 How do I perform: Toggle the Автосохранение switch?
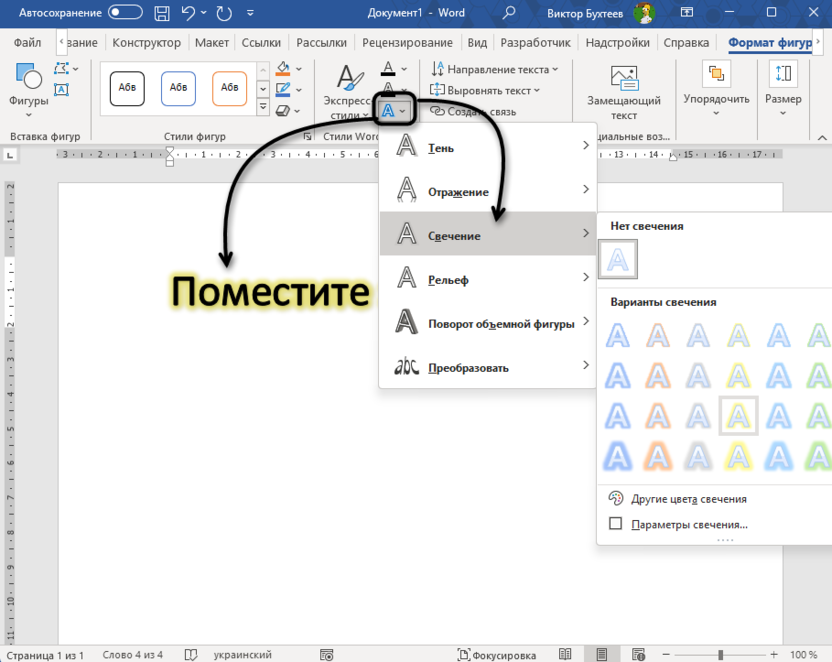point(125,13)
